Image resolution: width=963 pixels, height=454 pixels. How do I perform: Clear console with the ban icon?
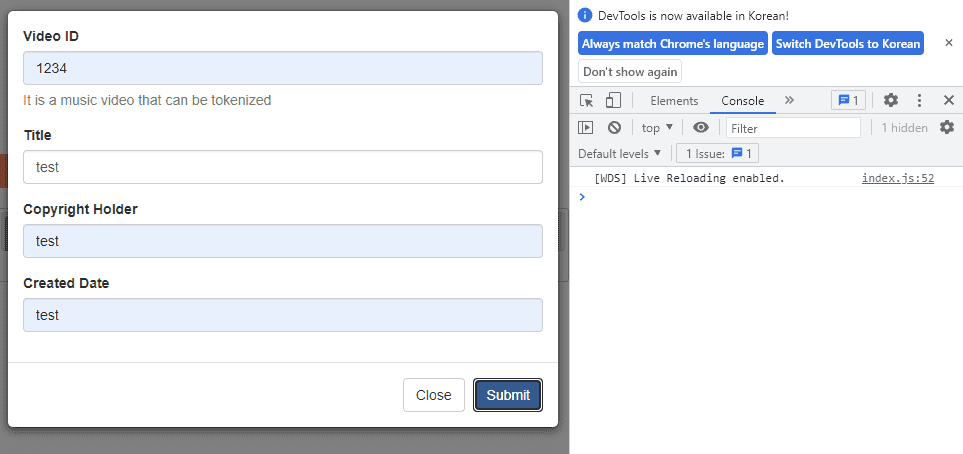pos(614,127)
